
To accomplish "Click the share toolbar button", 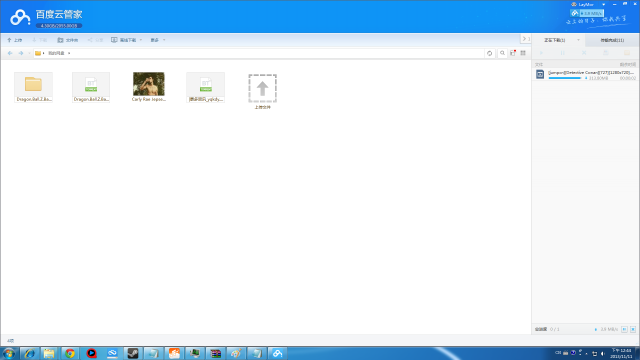I will [x=96, y=40].
